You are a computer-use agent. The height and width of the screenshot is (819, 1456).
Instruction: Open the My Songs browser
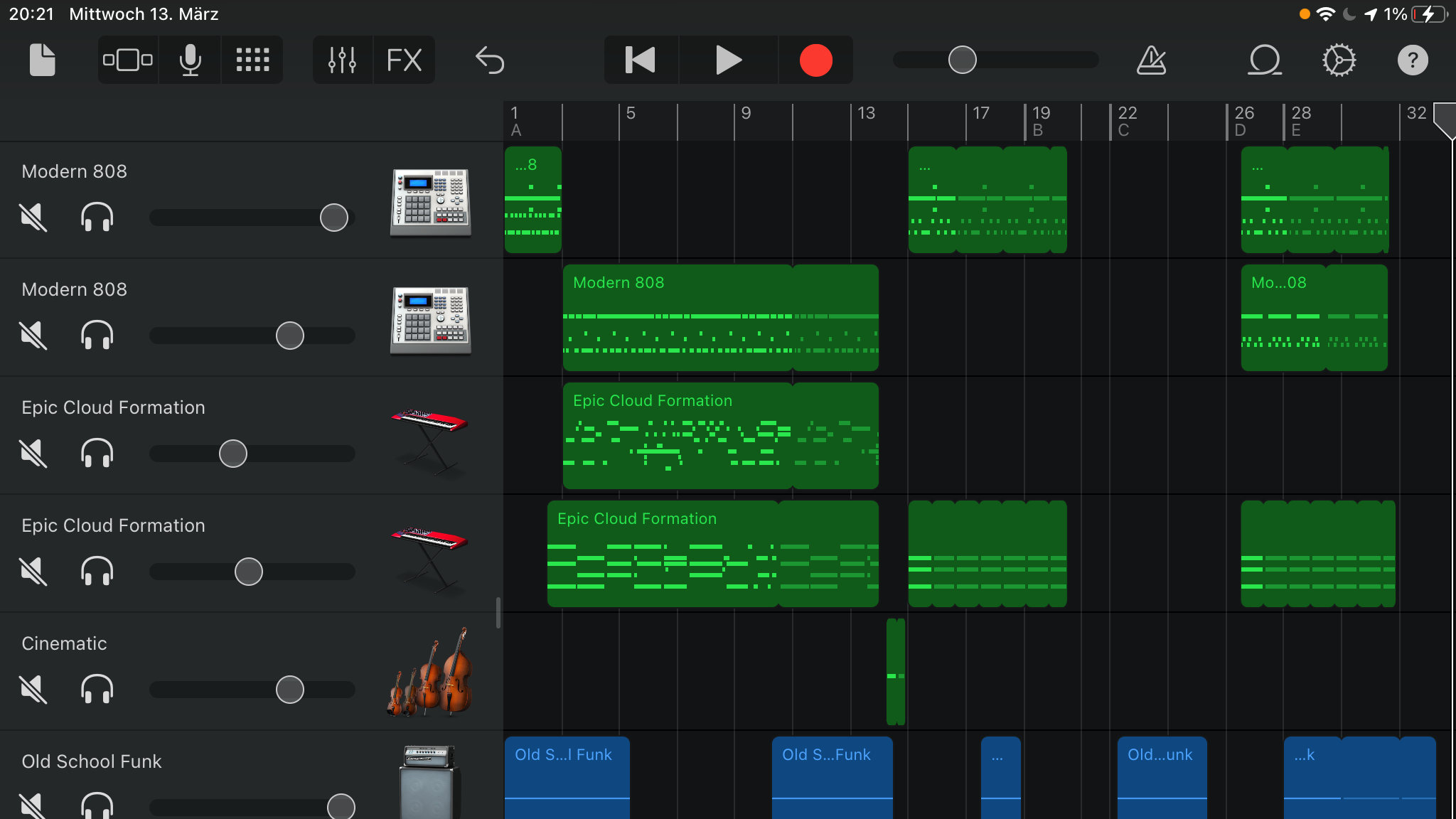pyautogui.click(x=42, y=60)
